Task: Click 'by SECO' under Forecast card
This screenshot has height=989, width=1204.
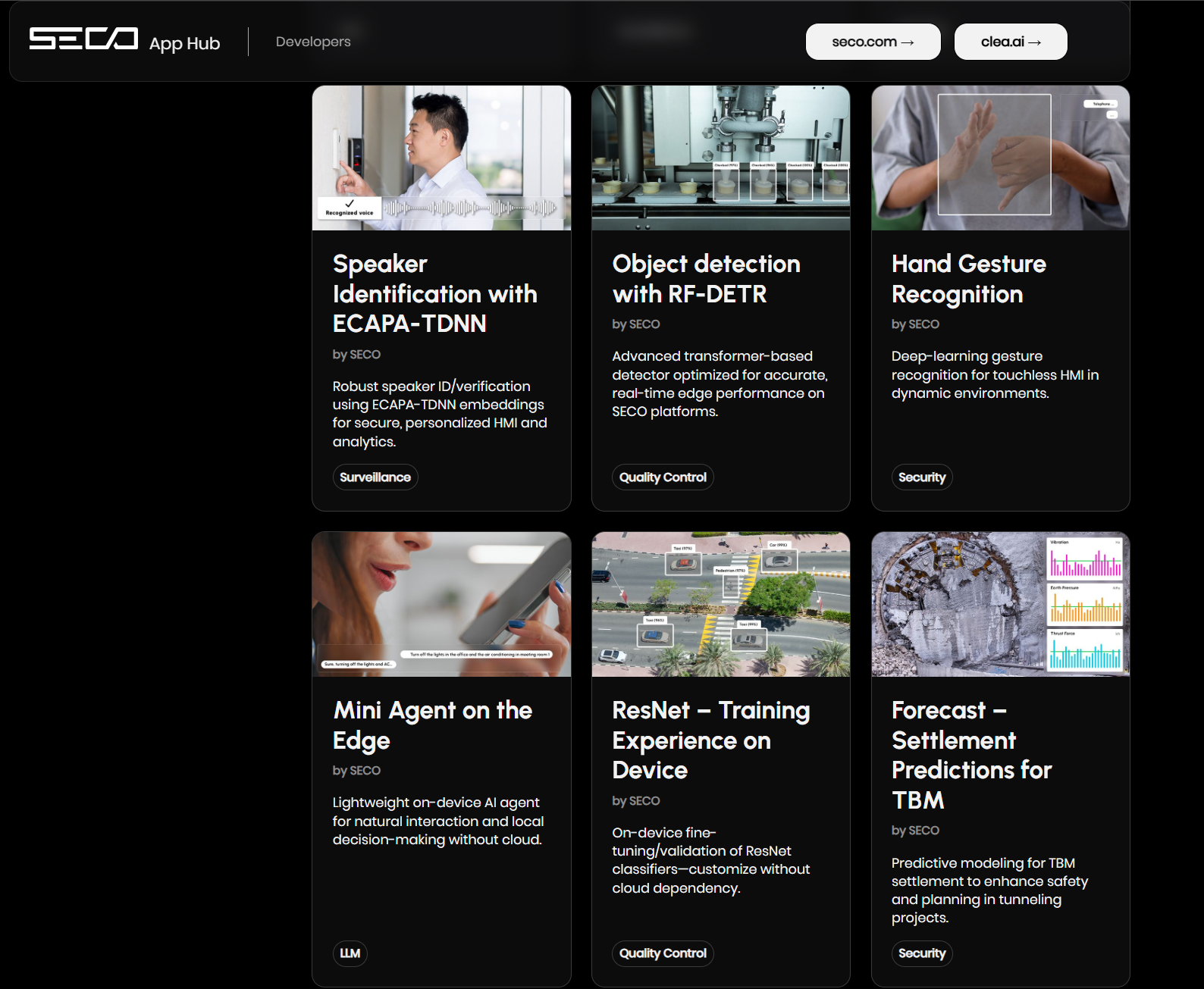Action: pos(915,831)
